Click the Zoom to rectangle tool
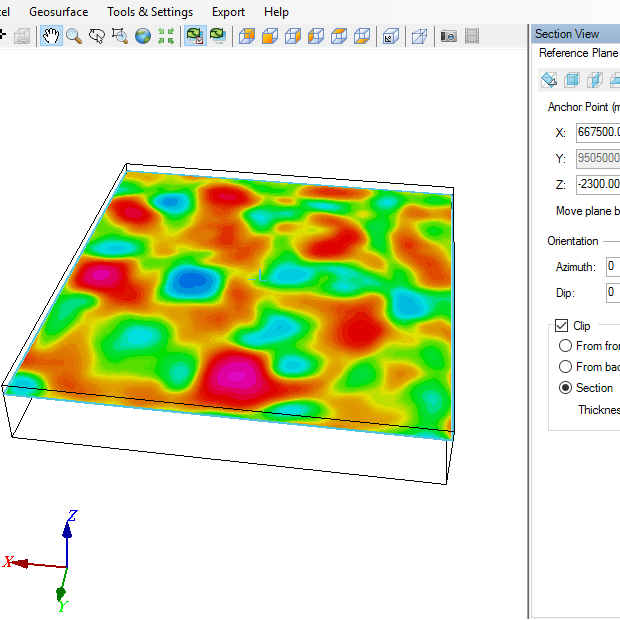The image size is (620, 620). click(120, 36)
